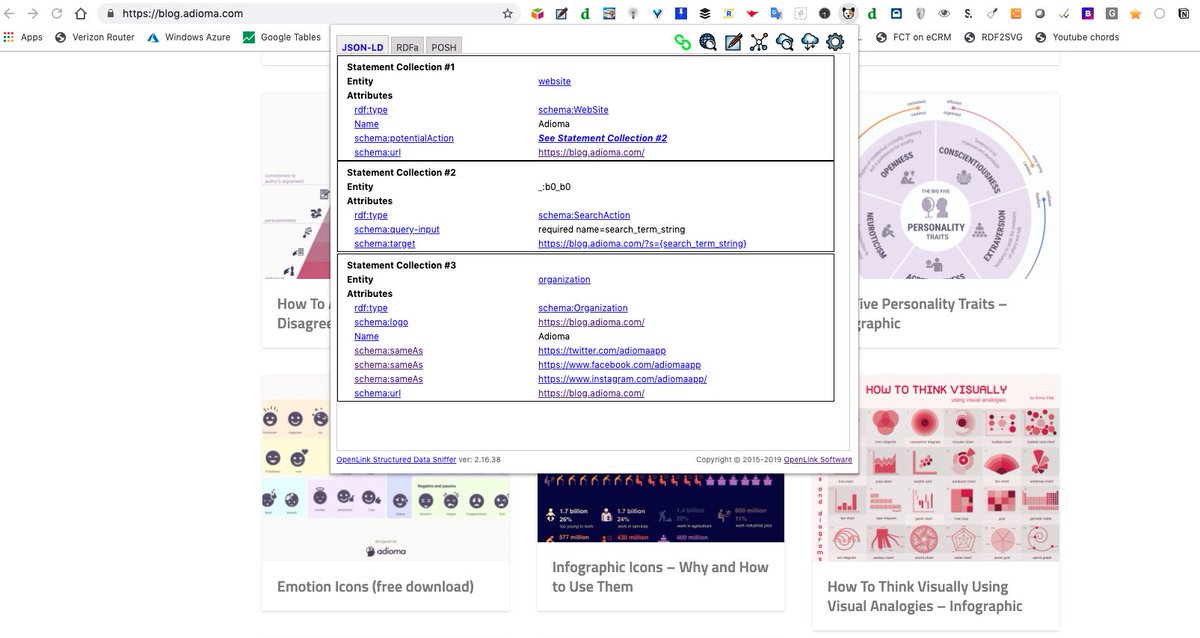Click the pencil edit icon in sniffer popup
Image resolution: width=1200 pixels, height=638 pixels.
coord(733,42)
